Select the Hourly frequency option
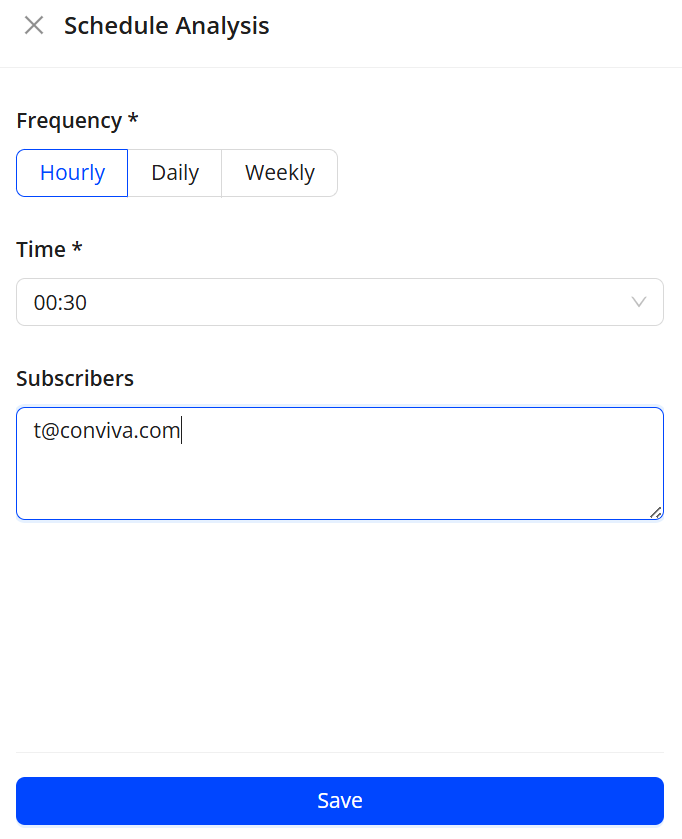682x839 pixels. tap(72, 173)
